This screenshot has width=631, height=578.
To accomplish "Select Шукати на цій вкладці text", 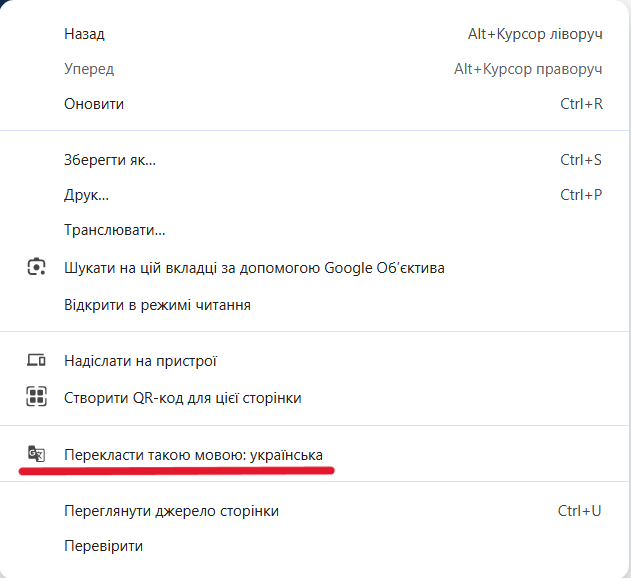I will click(x=254, y=268).
